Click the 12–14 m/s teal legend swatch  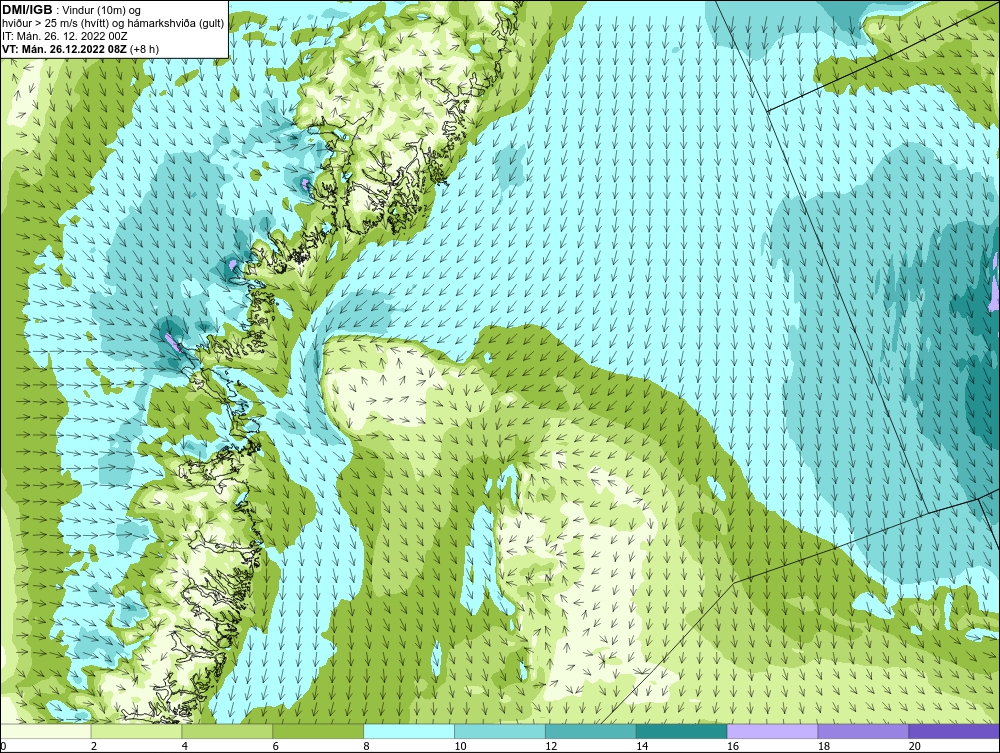click(x=591, y=731)
